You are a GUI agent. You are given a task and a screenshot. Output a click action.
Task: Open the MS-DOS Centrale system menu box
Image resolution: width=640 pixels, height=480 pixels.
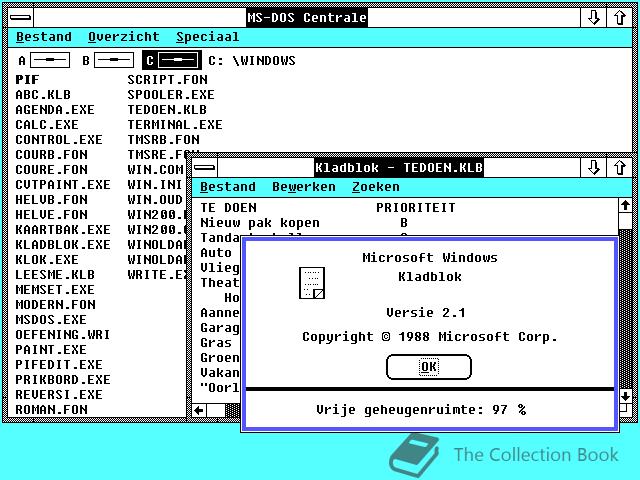click(20, 18)
